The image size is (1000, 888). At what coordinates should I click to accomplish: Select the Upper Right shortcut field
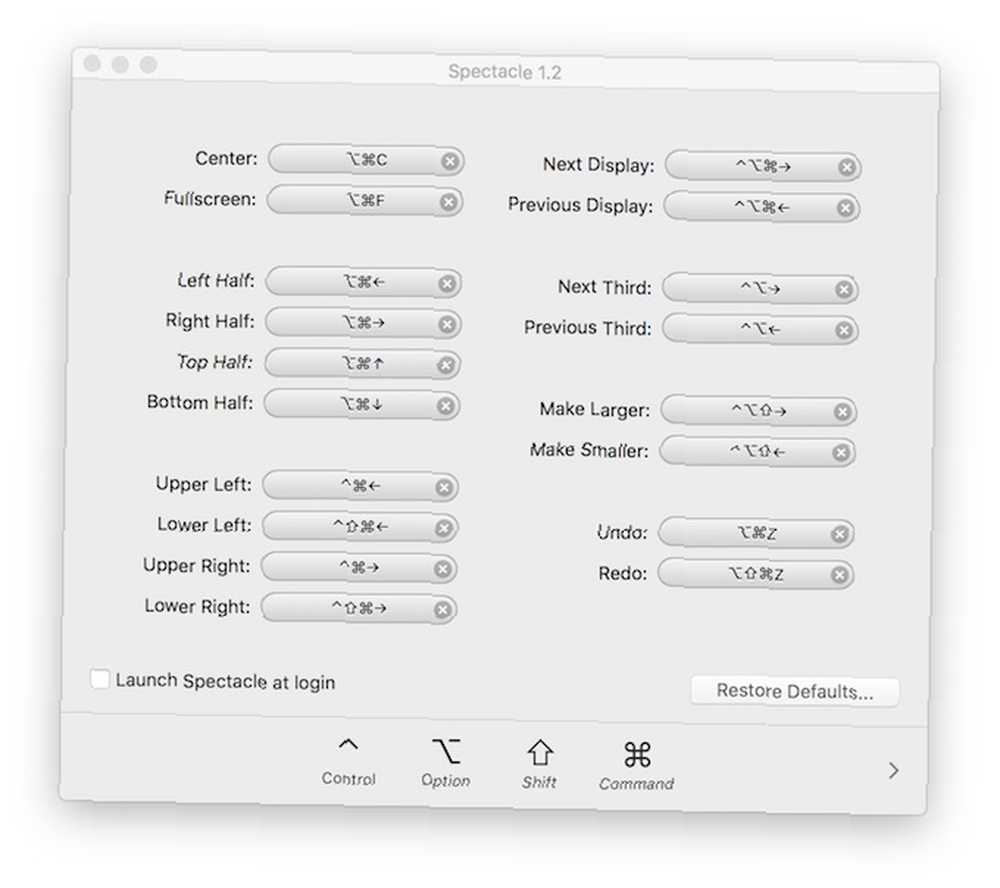coord(359,568)
